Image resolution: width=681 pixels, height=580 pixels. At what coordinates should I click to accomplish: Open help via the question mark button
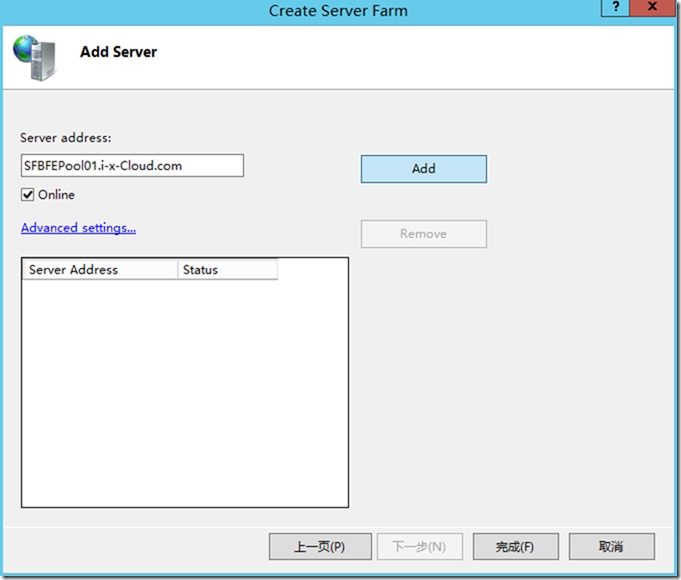[x=615, y=7]
